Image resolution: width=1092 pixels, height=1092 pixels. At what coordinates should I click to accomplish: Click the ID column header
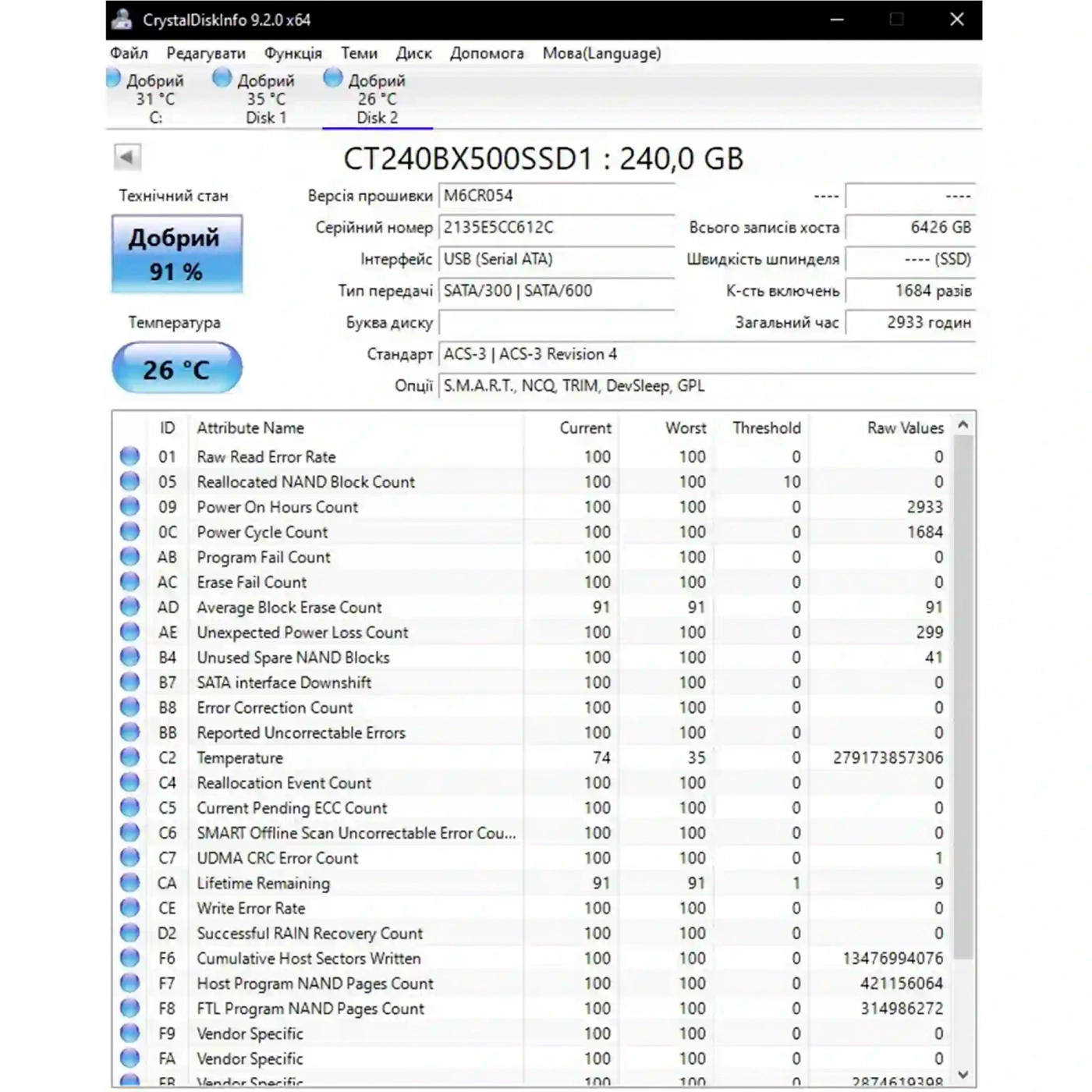[168, 427]
